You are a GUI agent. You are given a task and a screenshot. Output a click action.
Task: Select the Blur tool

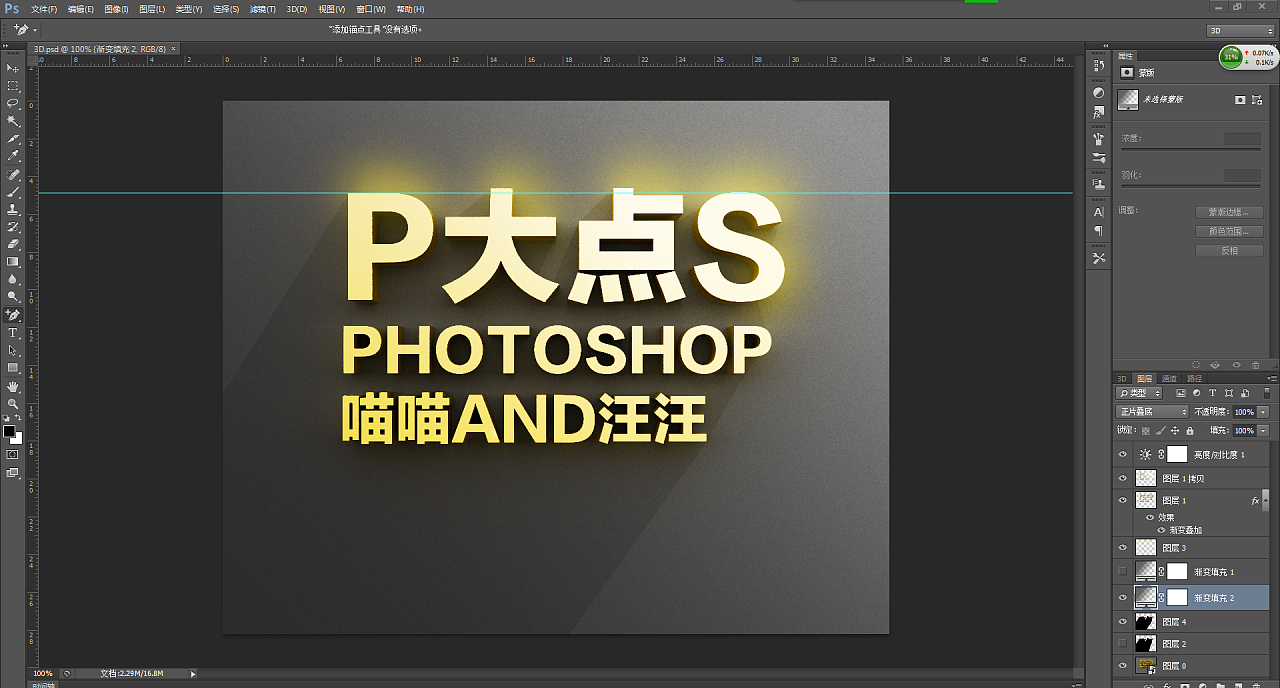(x=13, y=279)
